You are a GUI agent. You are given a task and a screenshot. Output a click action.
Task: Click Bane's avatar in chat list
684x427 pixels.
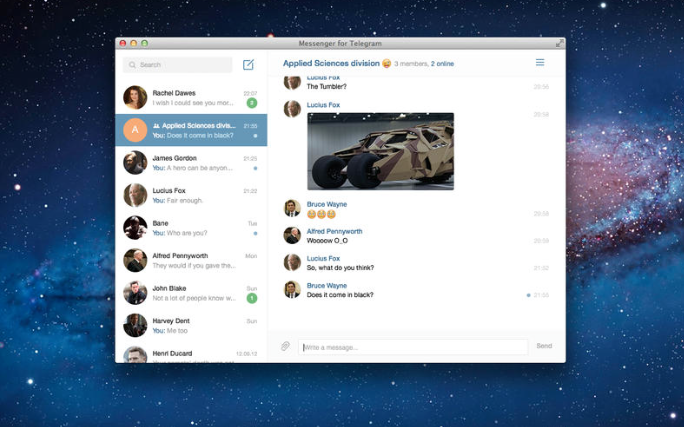tap(135, 228)
